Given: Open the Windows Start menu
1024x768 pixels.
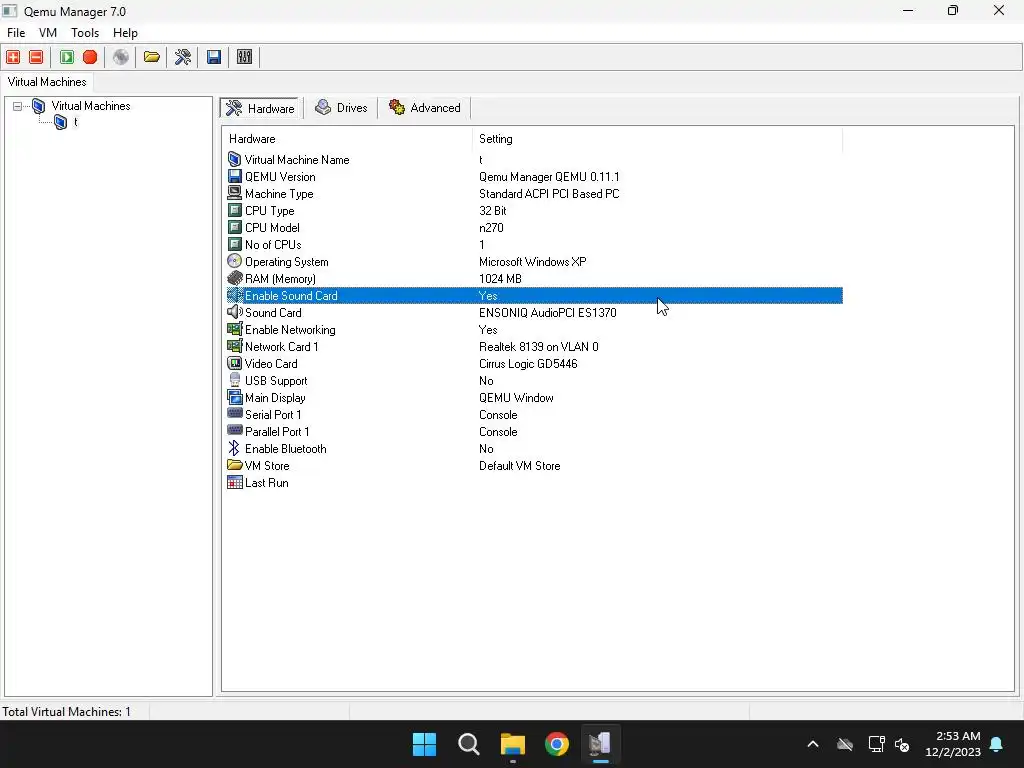Looking at the screenshot, I should 424,744.
